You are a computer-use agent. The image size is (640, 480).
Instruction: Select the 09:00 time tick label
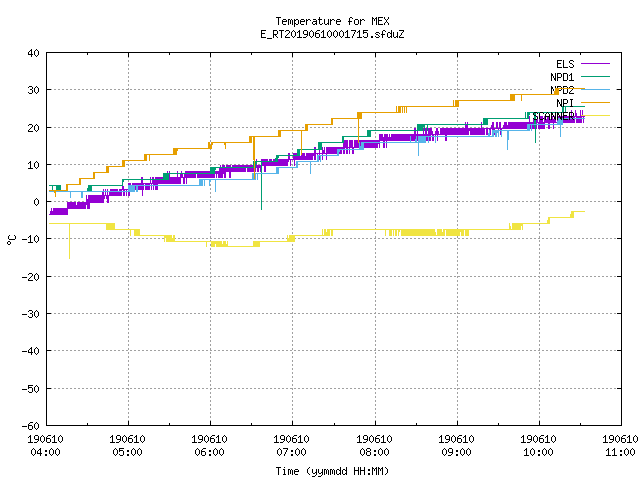coord(456,452)
